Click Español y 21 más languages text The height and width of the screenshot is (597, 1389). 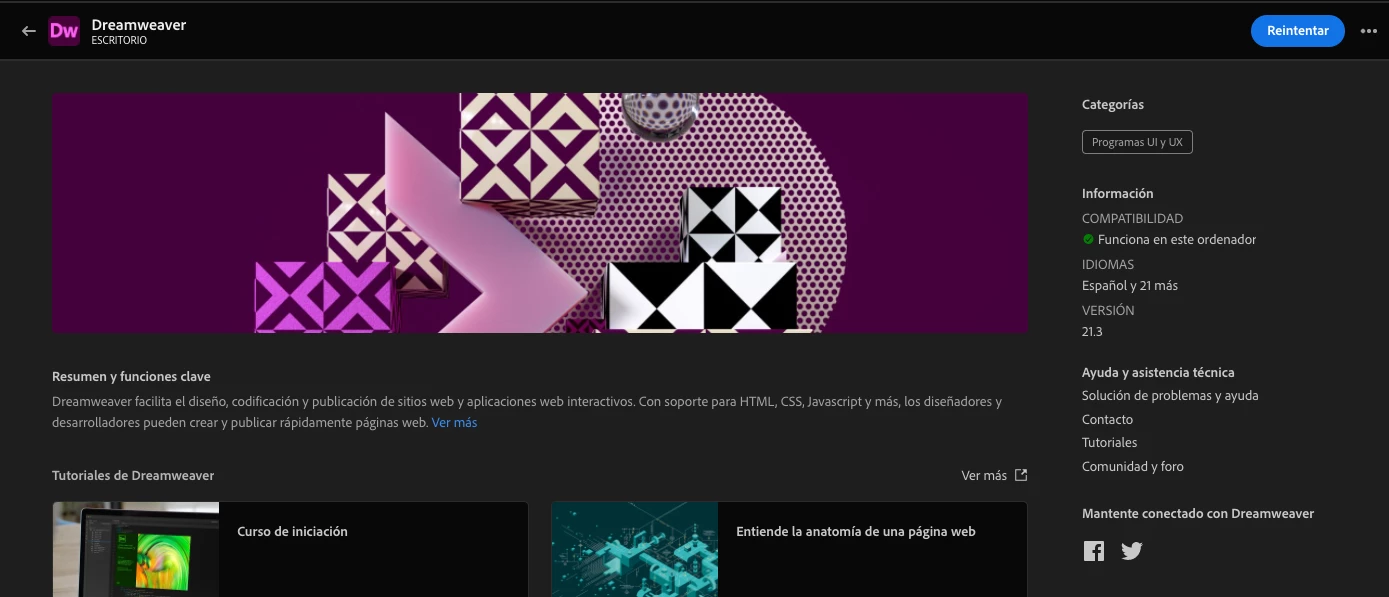pyautogui.click(x=1130, y=285)
